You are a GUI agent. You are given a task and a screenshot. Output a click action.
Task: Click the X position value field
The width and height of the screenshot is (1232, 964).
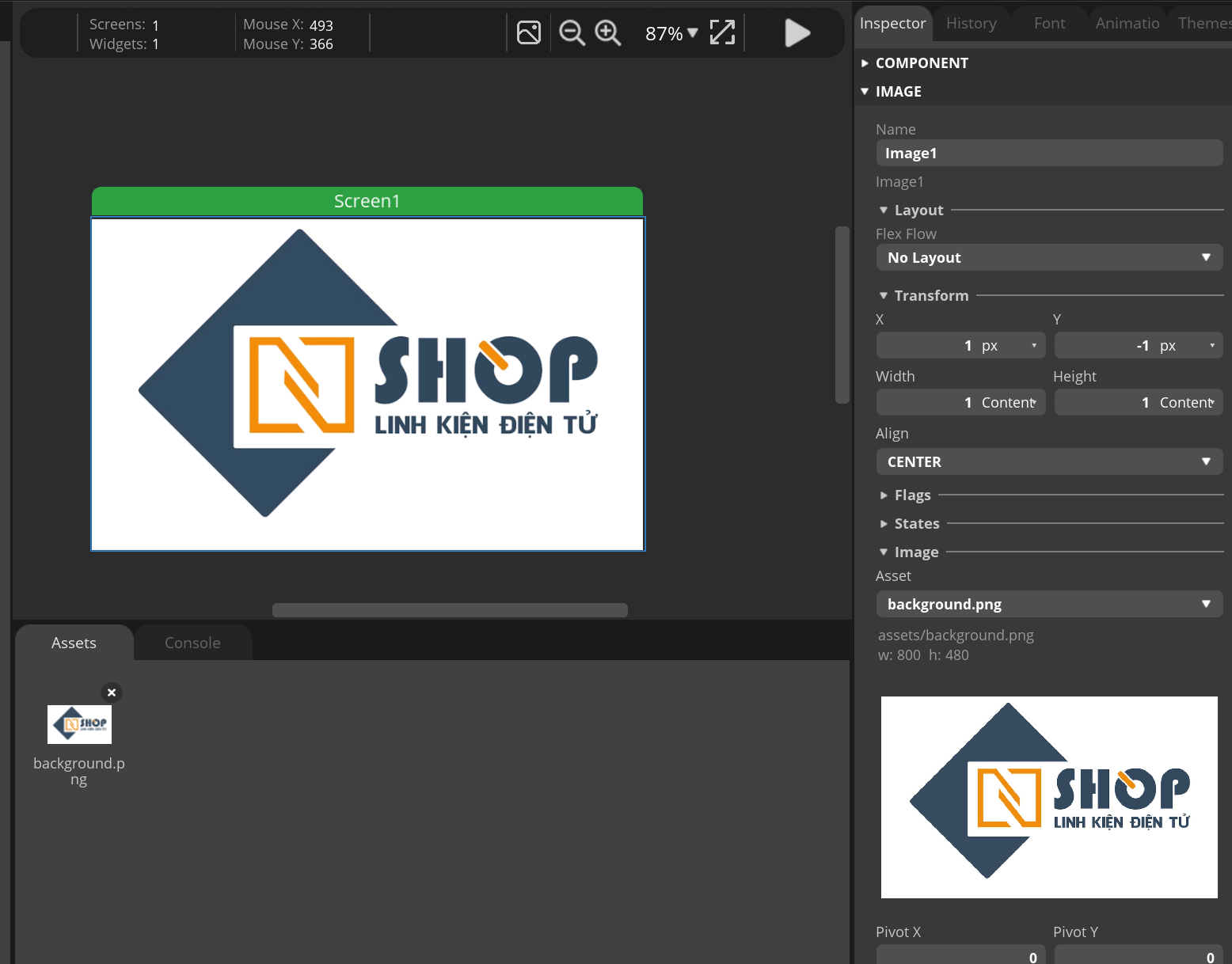click(926, 345)
